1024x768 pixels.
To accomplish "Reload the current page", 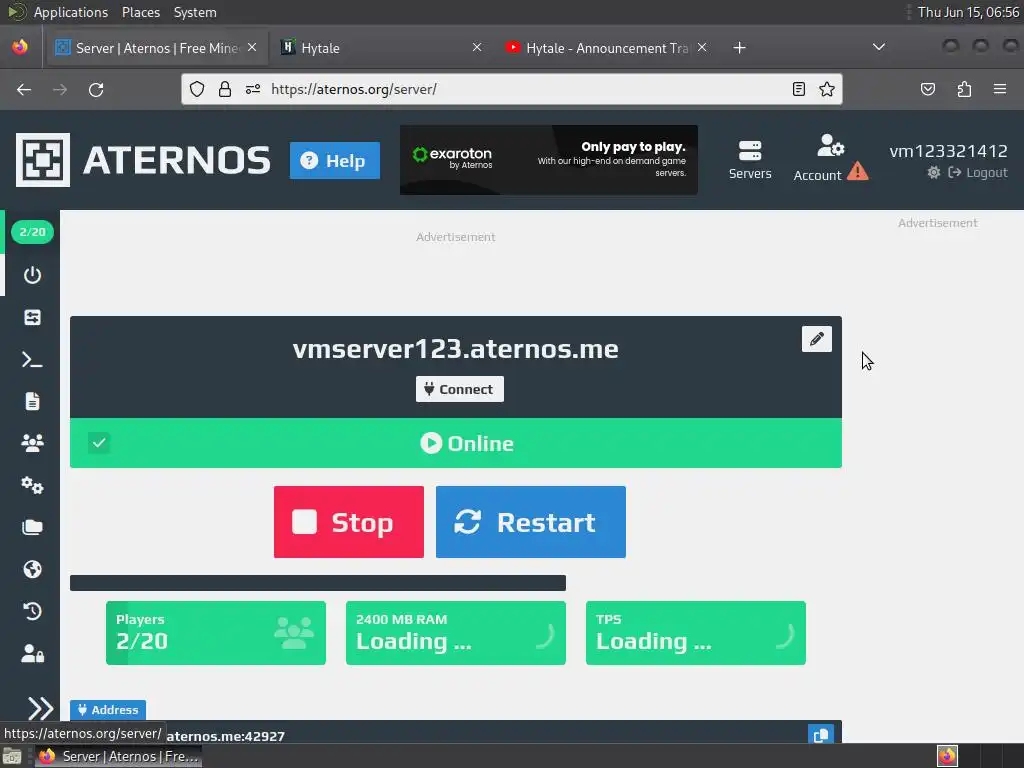I will [x=96, y=89].
